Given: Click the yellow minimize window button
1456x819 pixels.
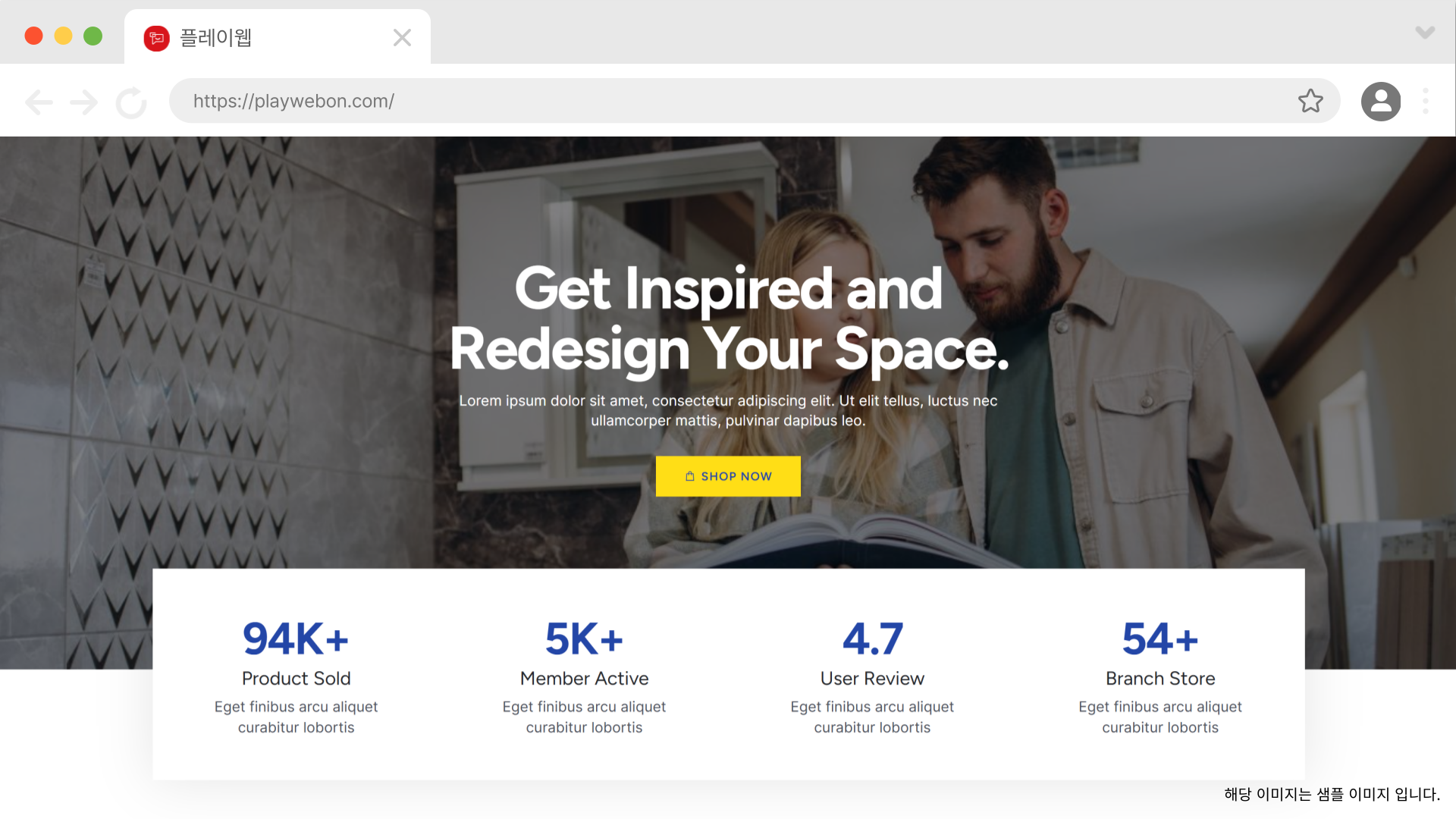Looking at the screenshot, I should coord(63,36).
